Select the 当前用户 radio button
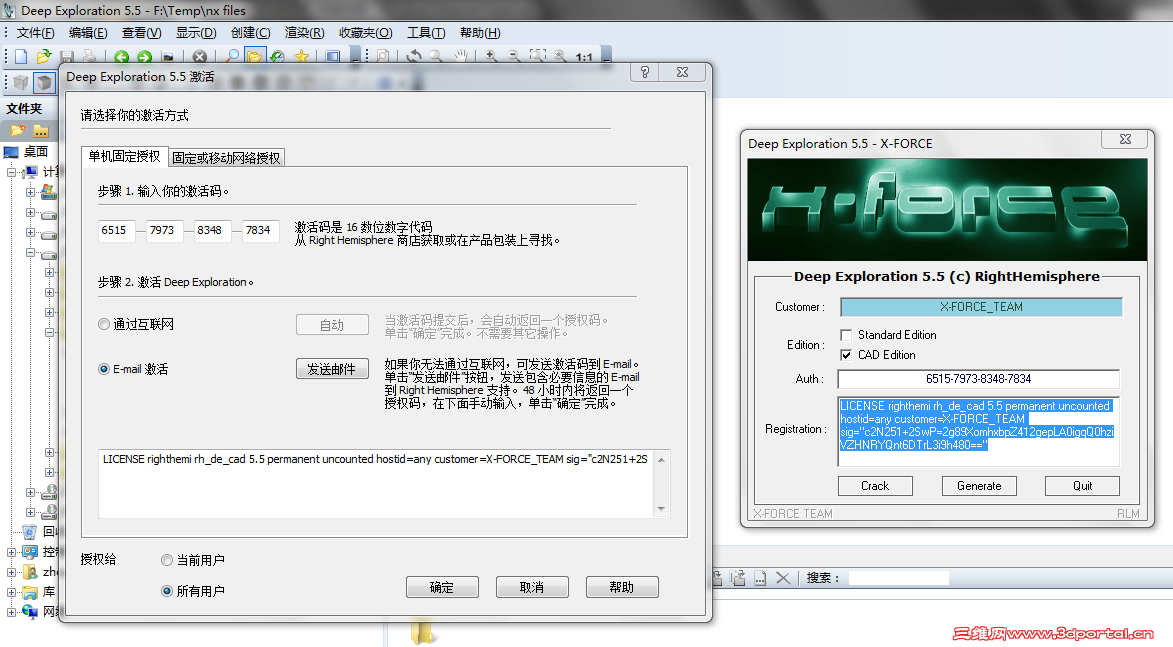Screen dimensions: 1173x647 167,559
